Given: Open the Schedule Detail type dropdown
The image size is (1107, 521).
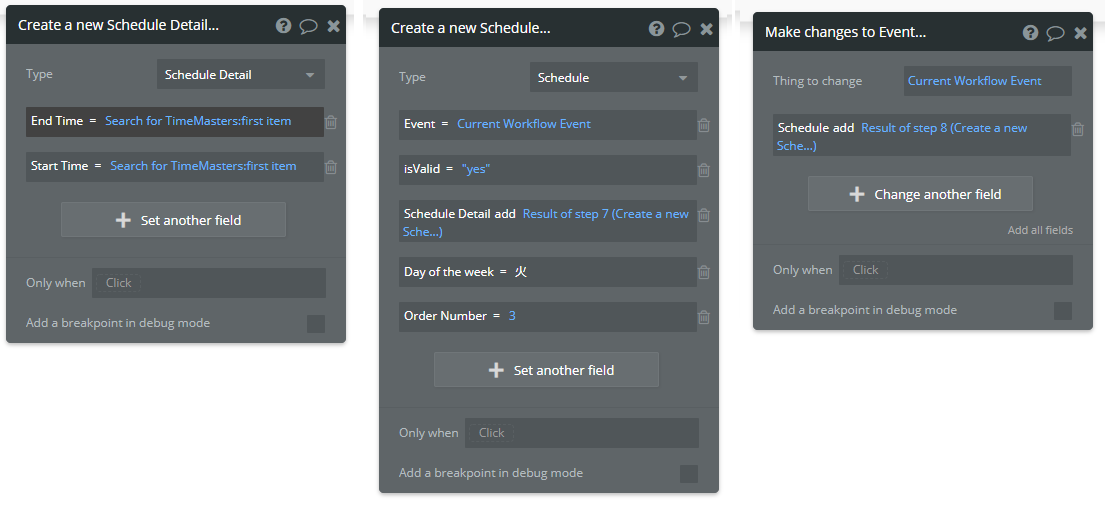Looking at the screenshot, I should [x=240, y=75].
